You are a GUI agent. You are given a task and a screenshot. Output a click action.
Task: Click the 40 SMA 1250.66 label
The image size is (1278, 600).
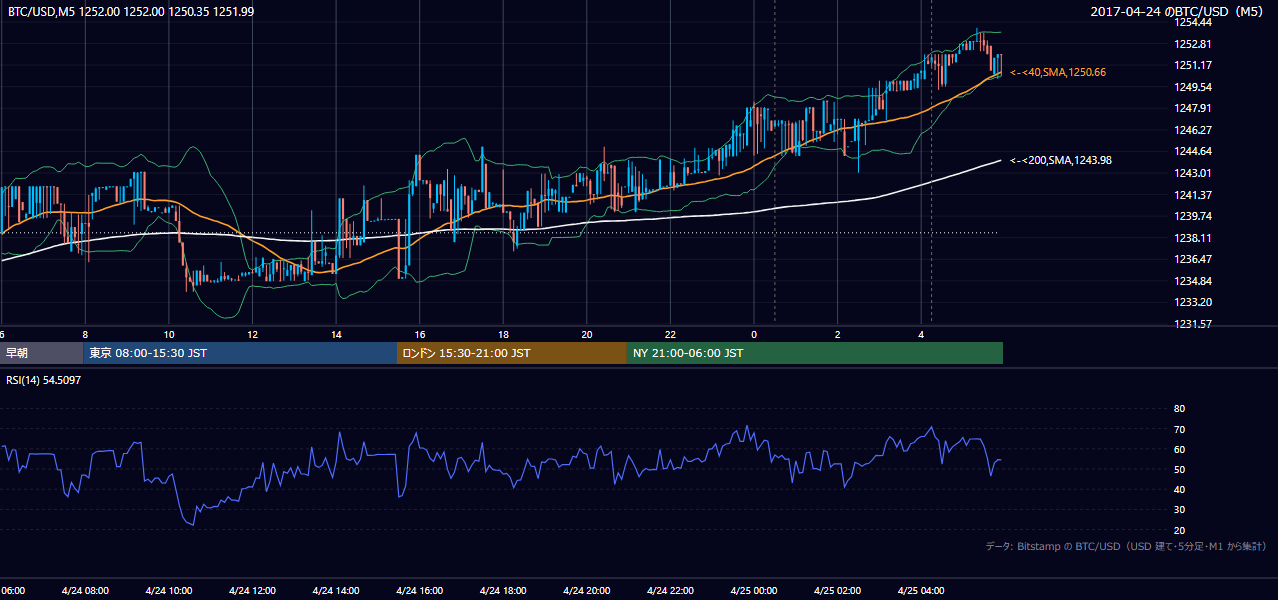[x=1058, y=72]
